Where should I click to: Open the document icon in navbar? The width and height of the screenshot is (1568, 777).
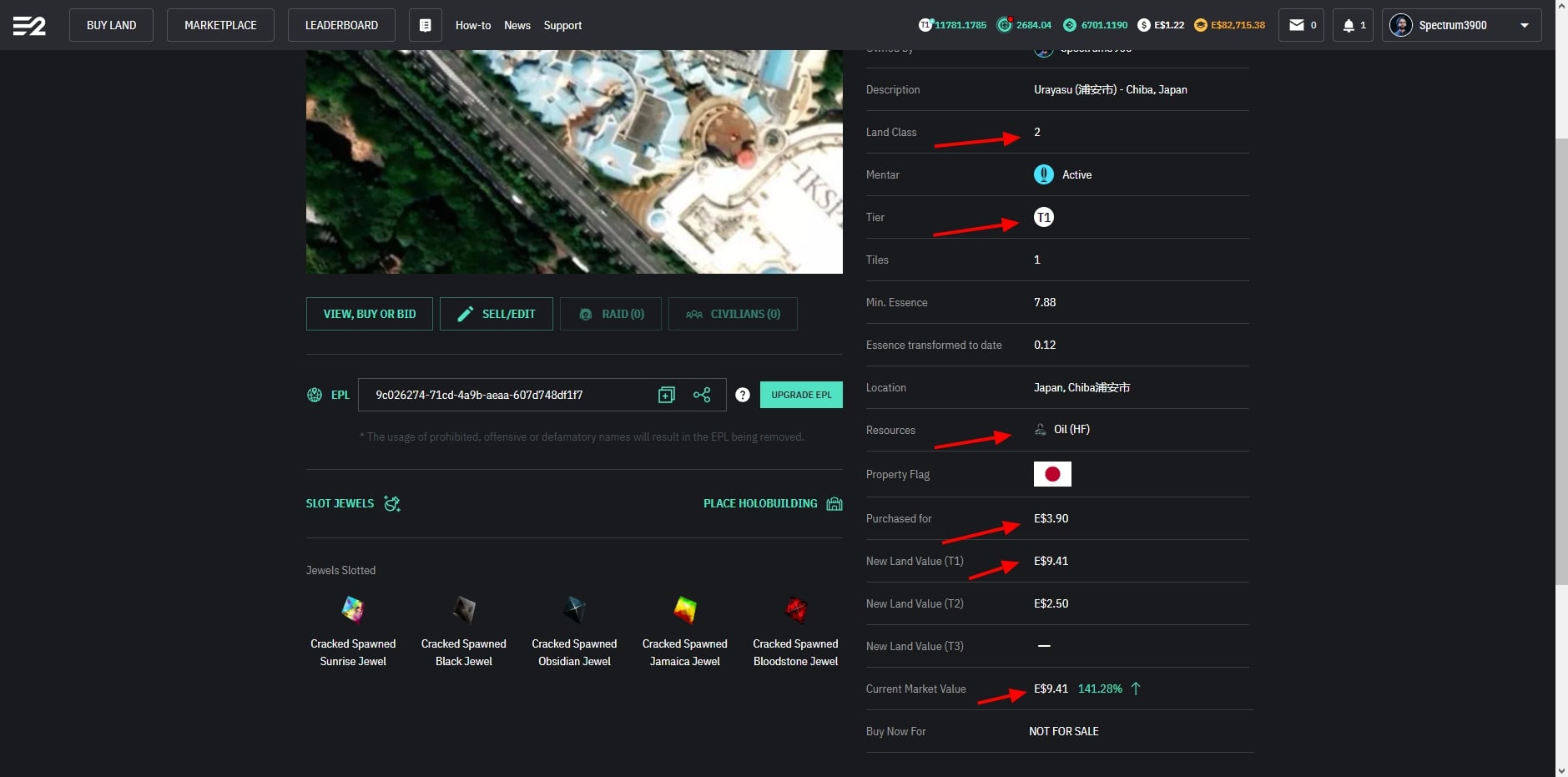pyautogui.click(x=425, y=25)
